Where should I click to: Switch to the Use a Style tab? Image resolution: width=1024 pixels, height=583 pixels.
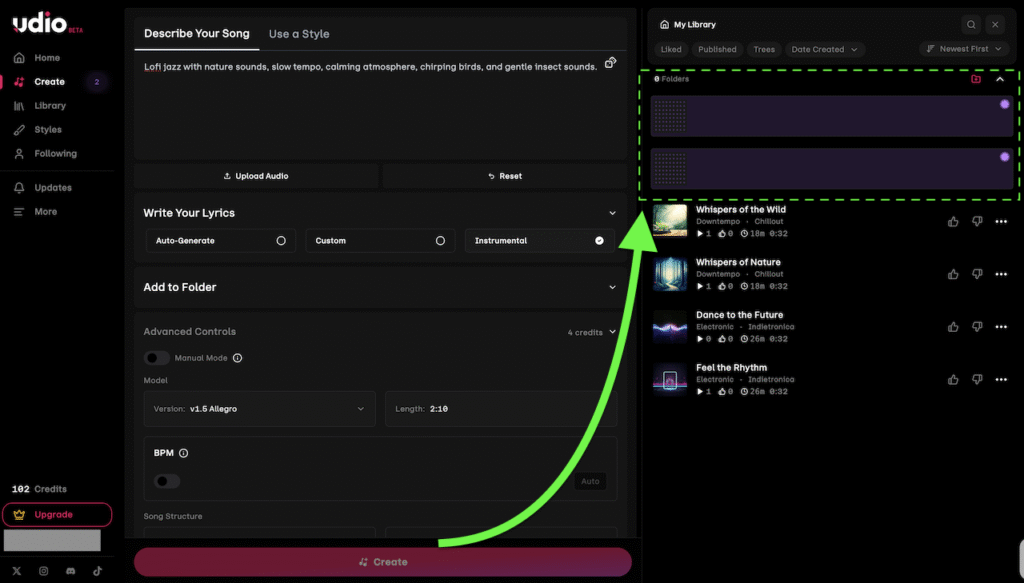299,34
